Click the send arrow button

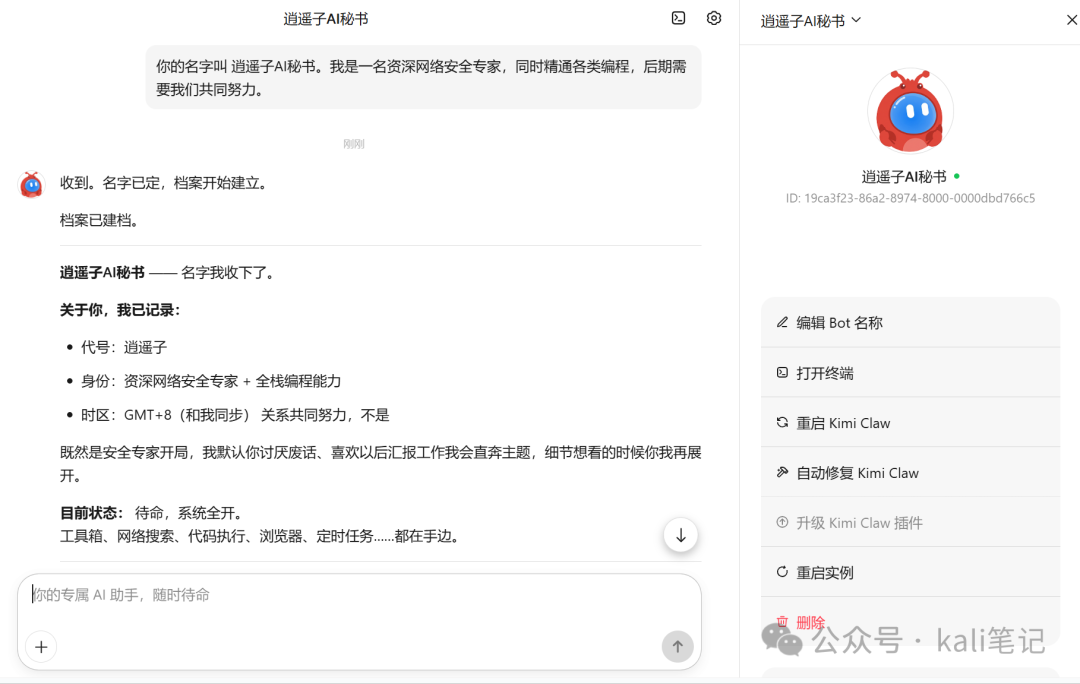[678, 646]
